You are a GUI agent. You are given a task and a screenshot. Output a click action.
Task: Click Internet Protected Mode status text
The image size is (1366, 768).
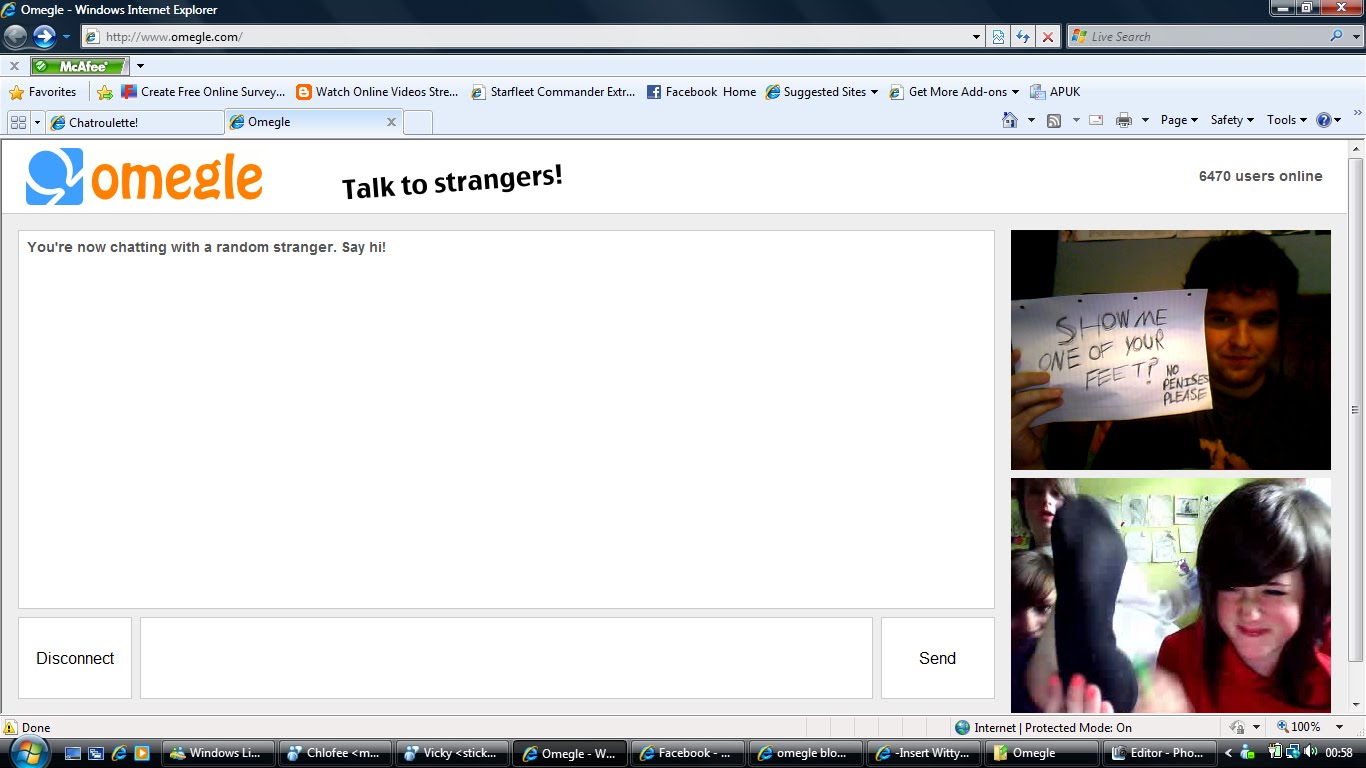[x=1054, y=728]
